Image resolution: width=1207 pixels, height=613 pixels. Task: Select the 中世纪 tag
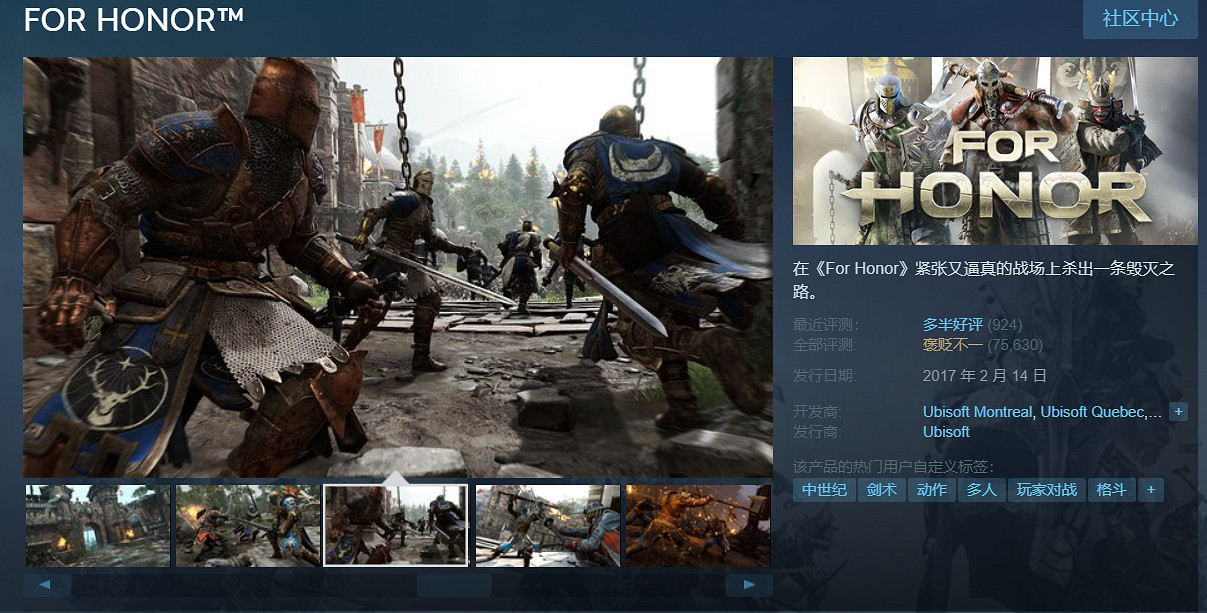(825, 490)
